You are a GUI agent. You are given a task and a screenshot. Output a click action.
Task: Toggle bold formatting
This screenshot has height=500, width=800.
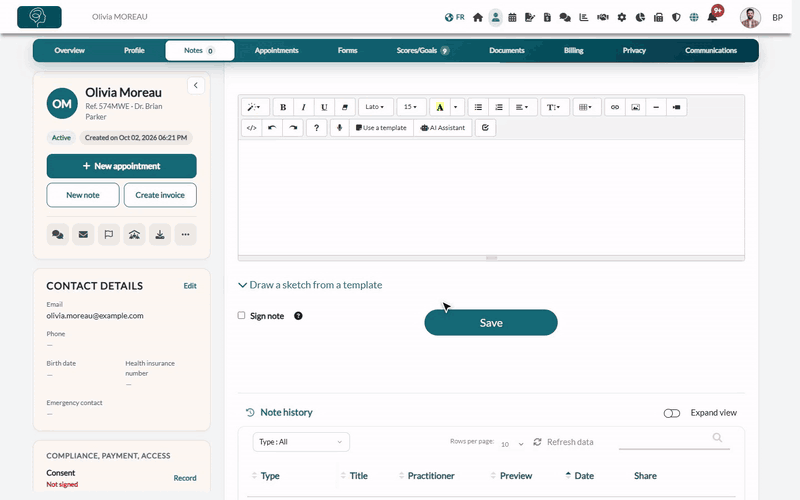[283, 107]
